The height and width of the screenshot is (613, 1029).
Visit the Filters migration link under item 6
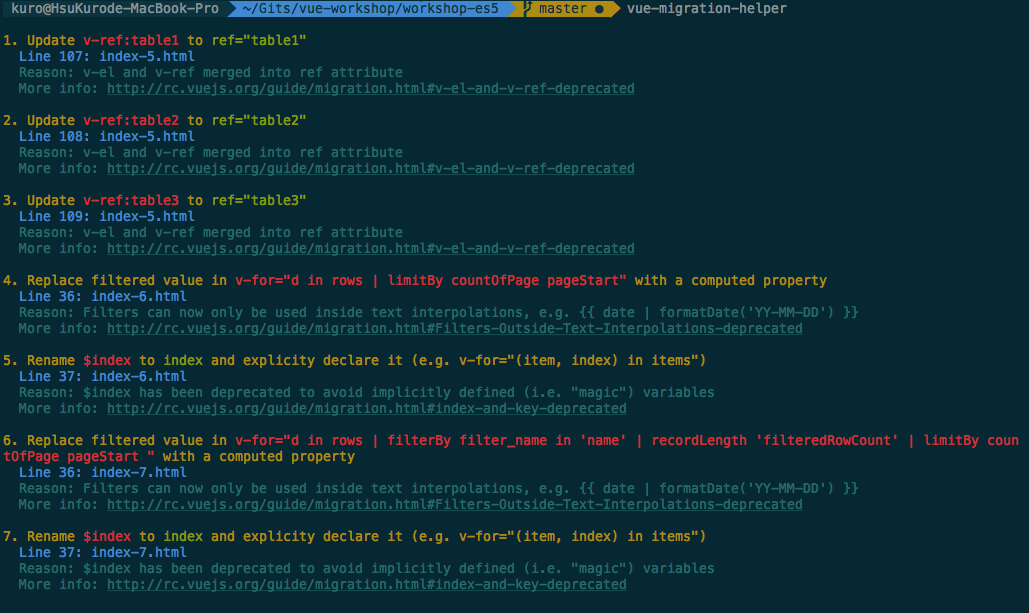point(454,505)
